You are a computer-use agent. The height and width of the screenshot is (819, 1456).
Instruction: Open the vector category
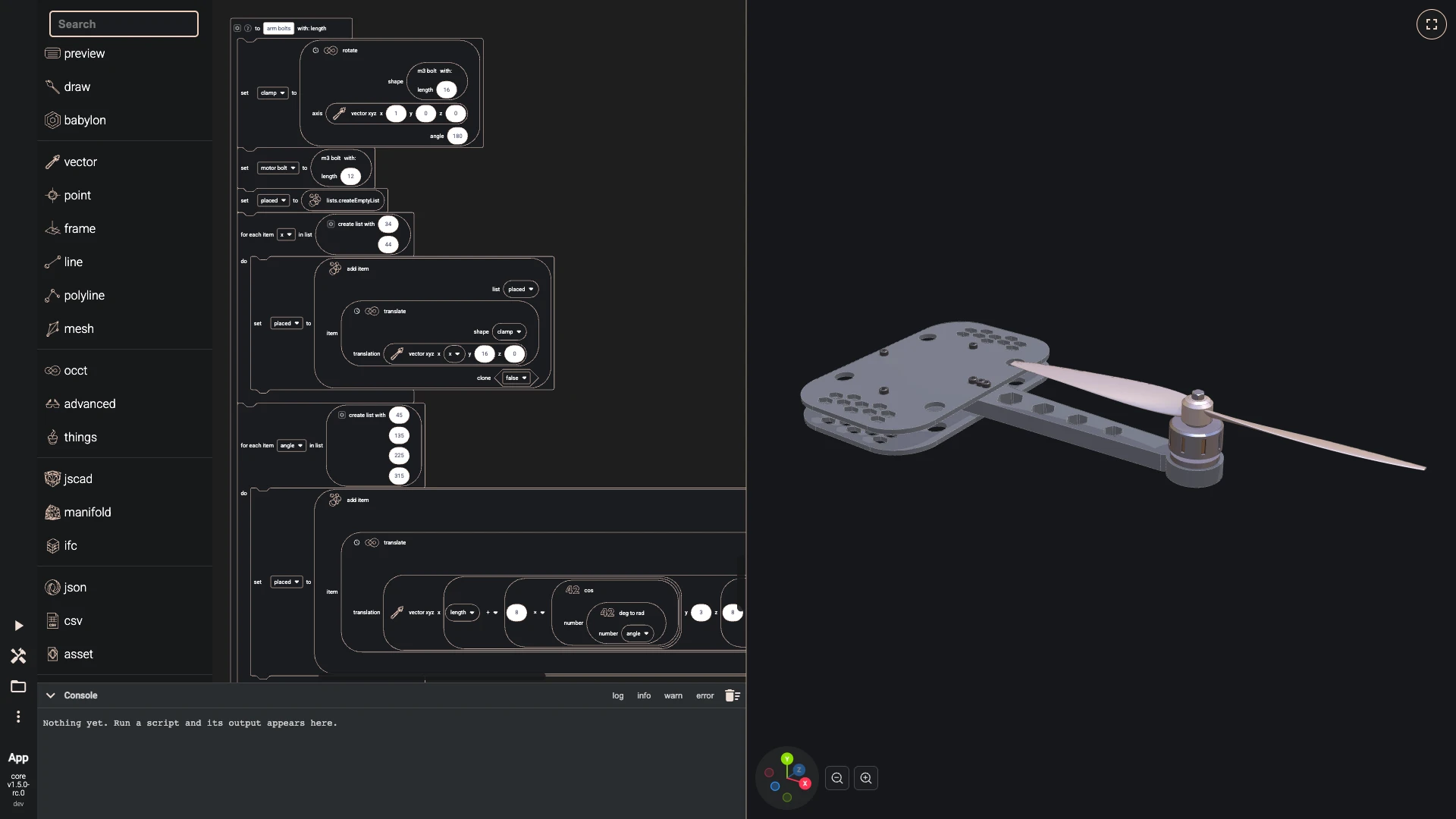coord(124,162)
